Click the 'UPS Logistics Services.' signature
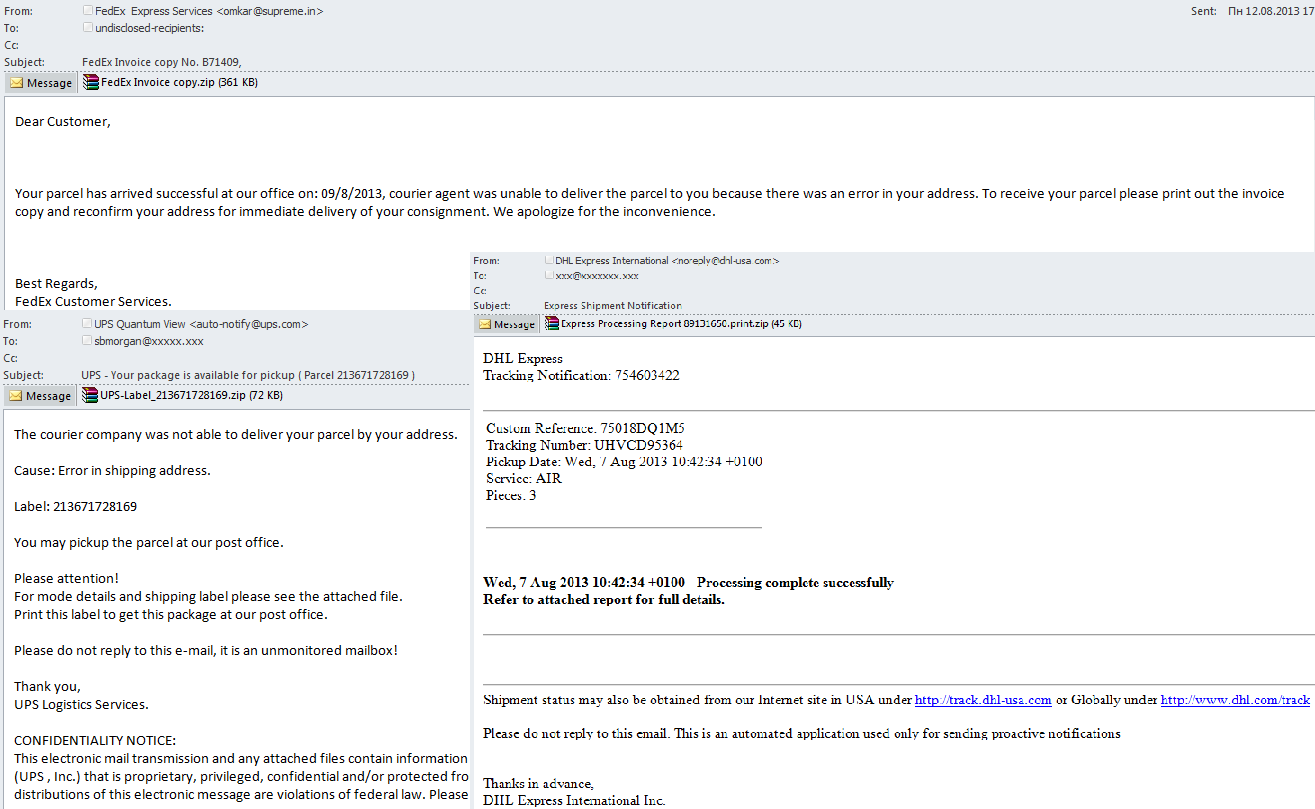Image resolution: width=1315 pixels, height=809 pixels. [x=81, y=705]
